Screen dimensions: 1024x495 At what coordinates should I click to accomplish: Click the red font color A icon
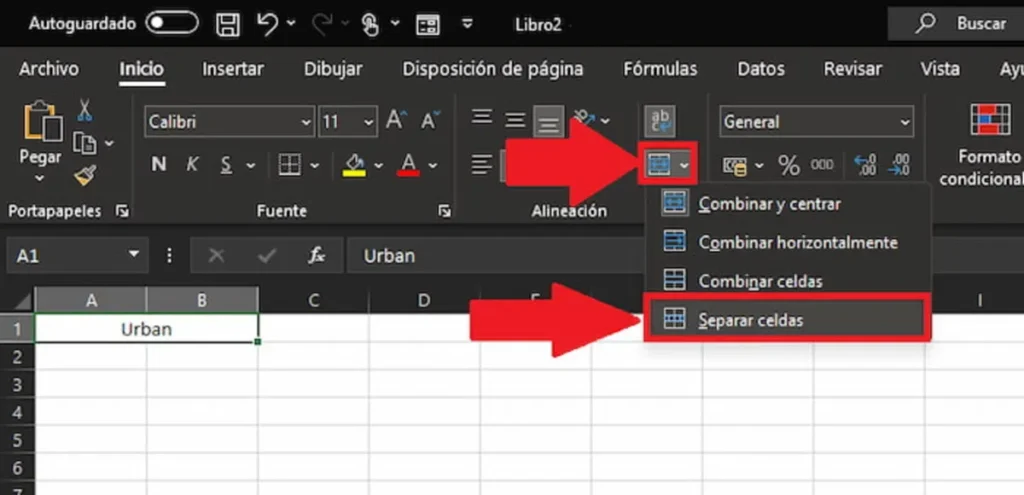pyautogui.click(x=409, y=165)
